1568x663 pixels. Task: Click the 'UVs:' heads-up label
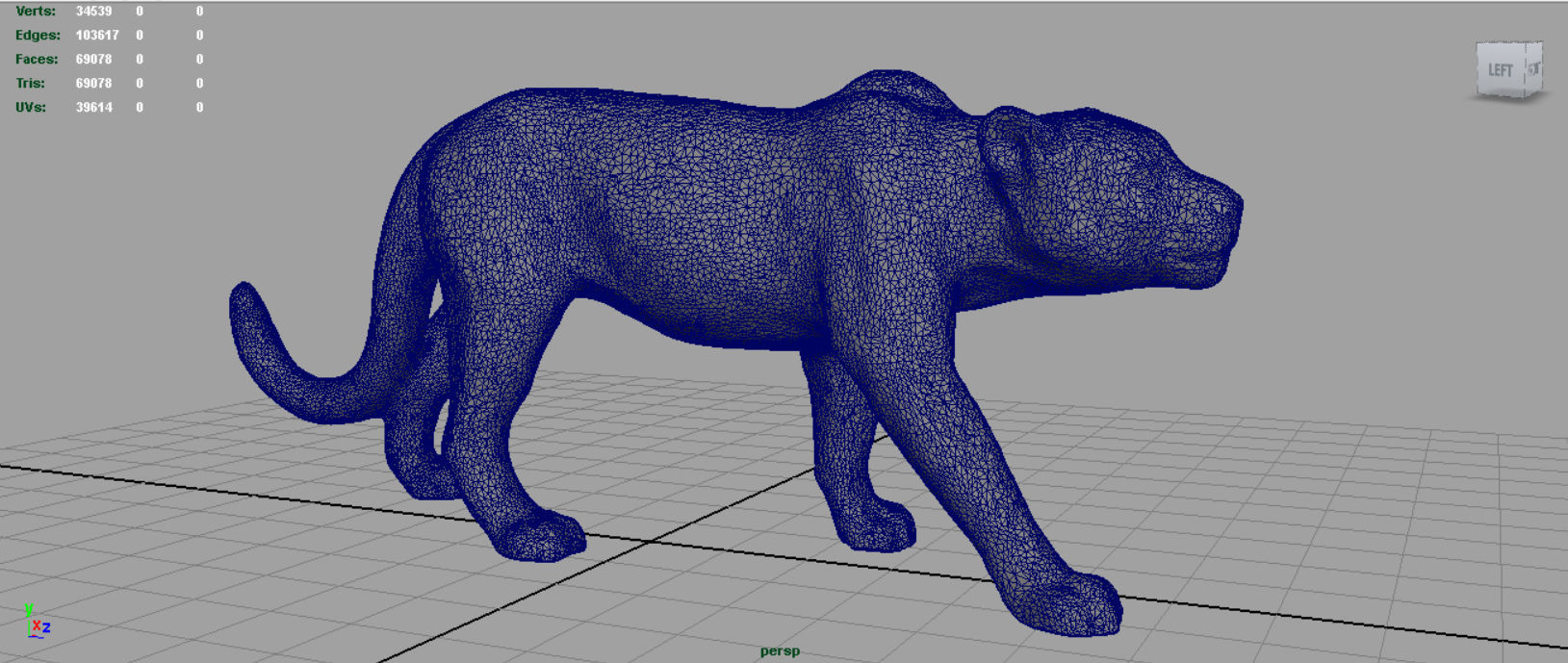(31, 108)
